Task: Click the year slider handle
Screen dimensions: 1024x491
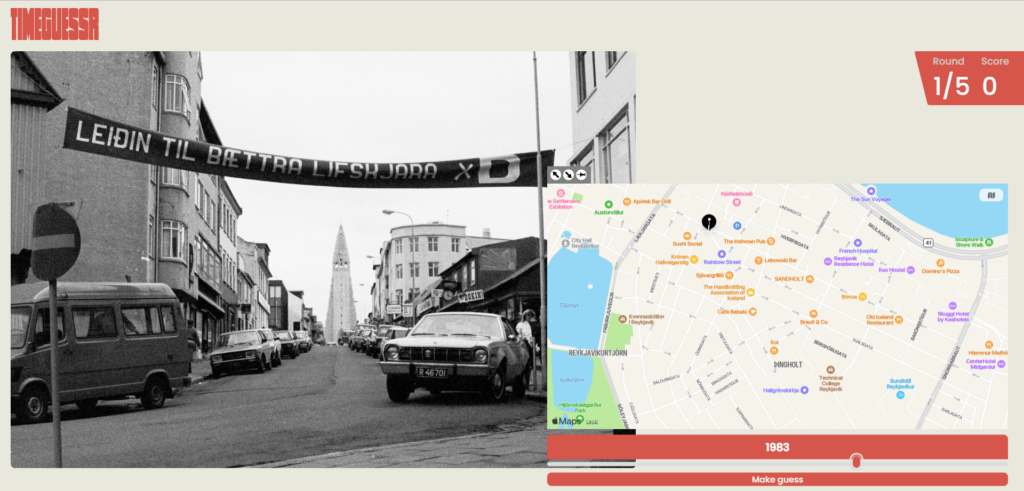Action: point(856,462)
